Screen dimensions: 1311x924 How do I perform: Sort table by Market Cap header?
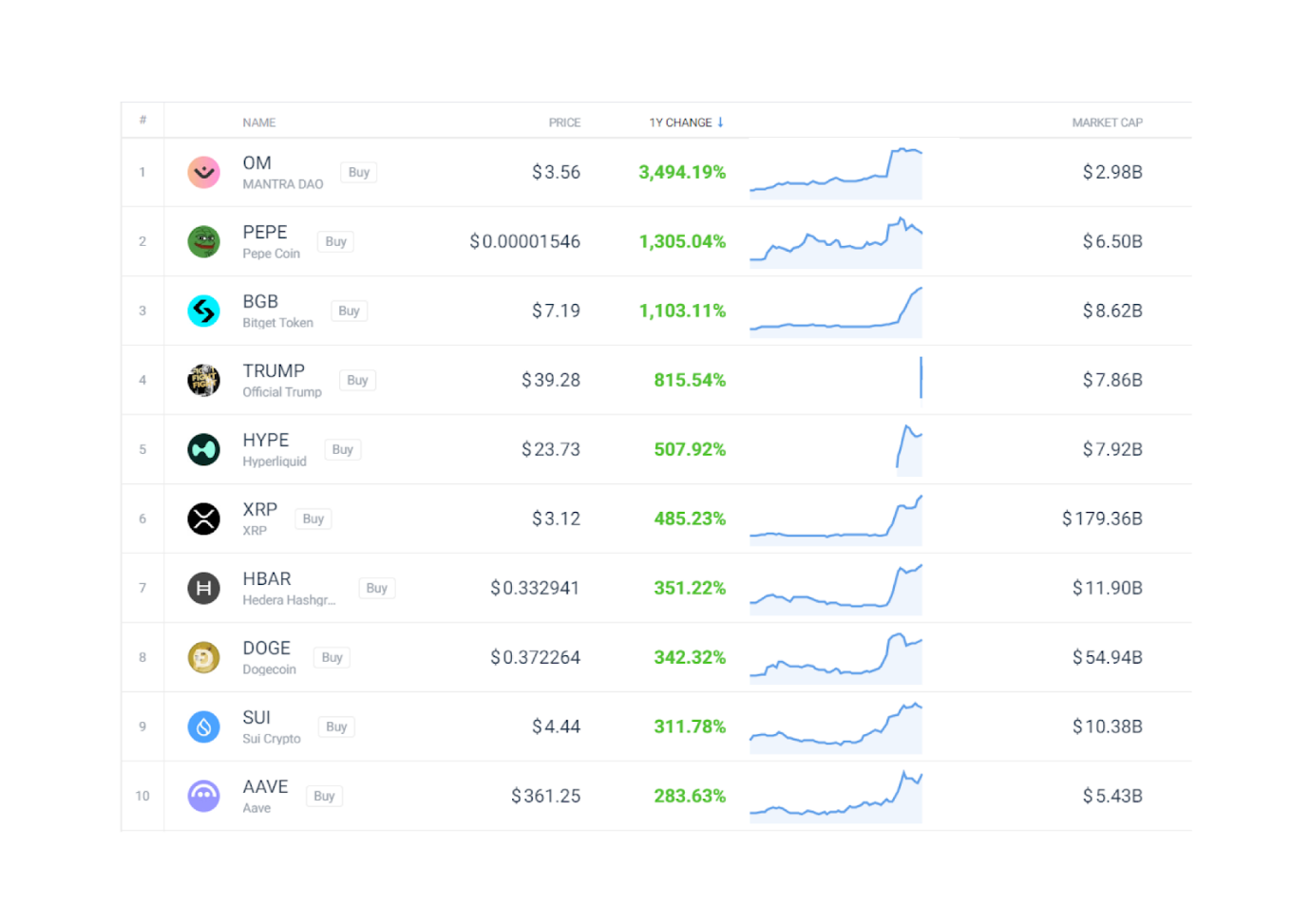[1107, 123]
